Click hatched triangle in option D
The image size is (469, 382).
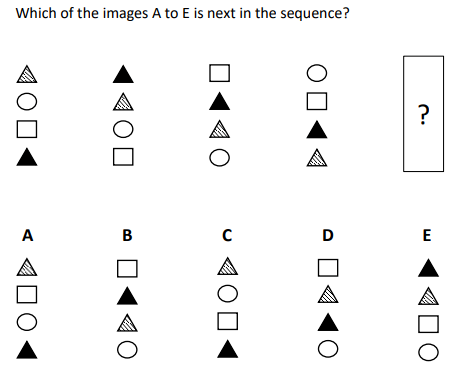pos(328,294)
